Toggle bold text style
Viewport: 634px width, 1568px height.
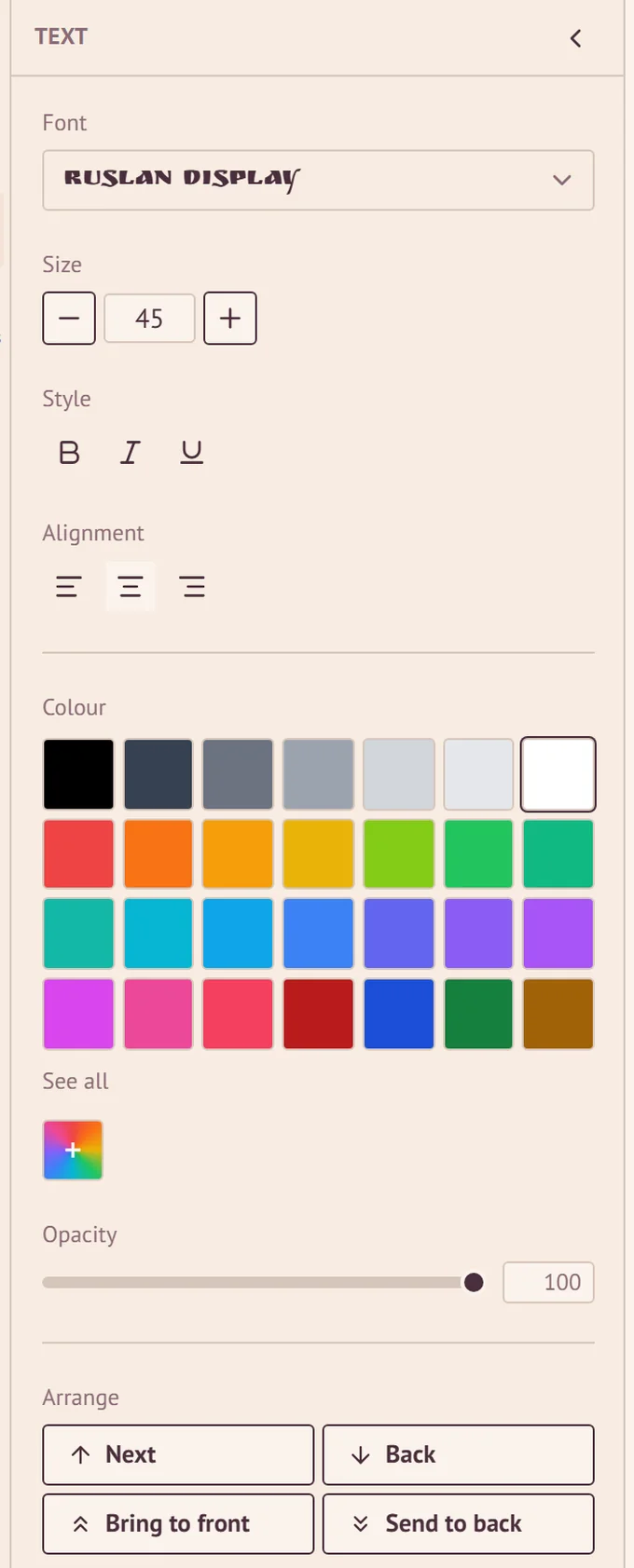69,453
